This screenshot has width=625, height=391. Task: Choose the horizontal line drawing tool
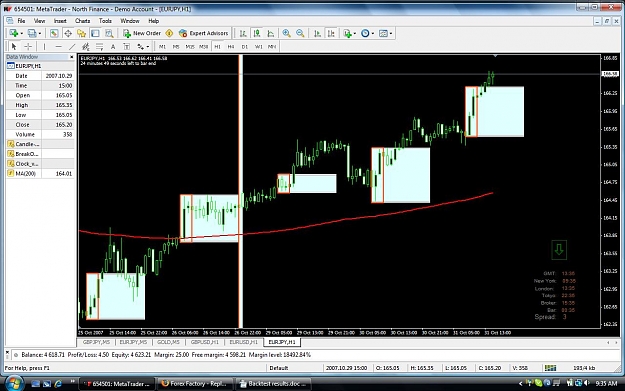59,47
